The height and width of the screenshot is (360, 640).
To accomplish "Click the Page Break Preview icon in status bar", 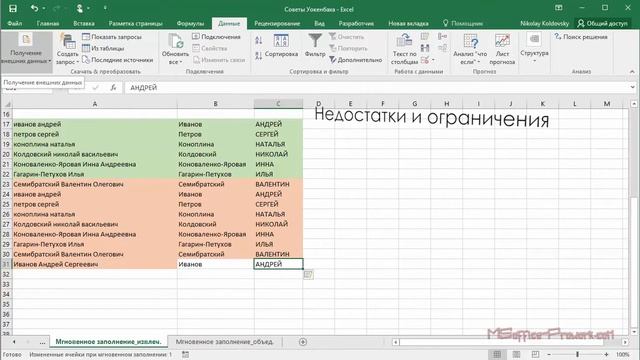I will 536,354.
